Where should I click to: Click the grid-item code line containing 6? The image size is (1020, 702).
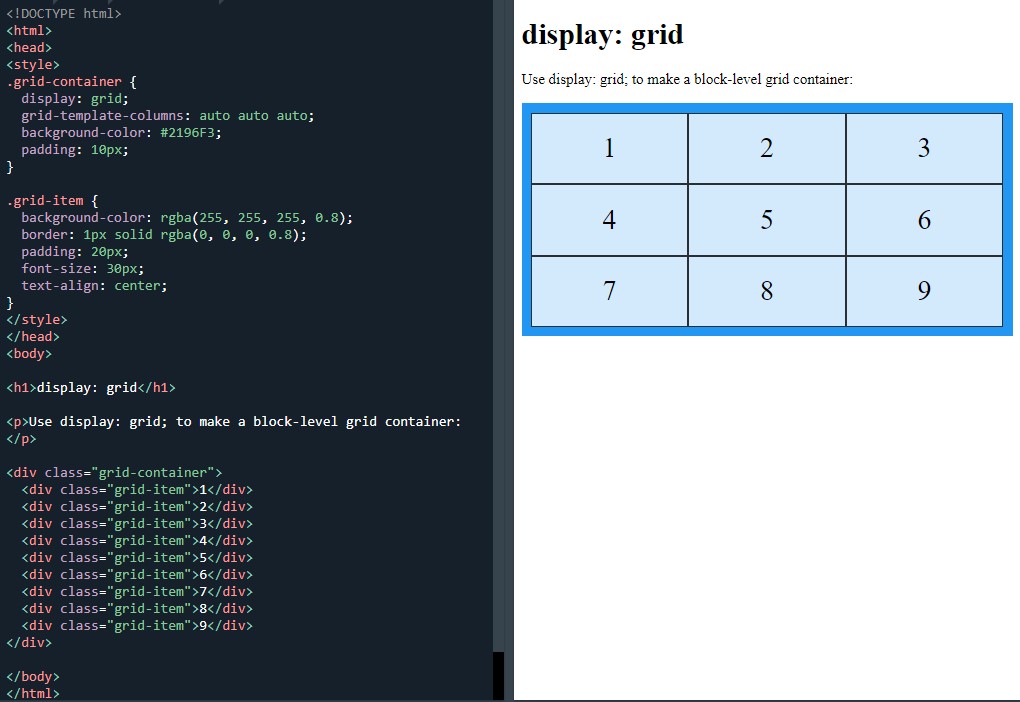pyautogui.click(x=137, y=574)
